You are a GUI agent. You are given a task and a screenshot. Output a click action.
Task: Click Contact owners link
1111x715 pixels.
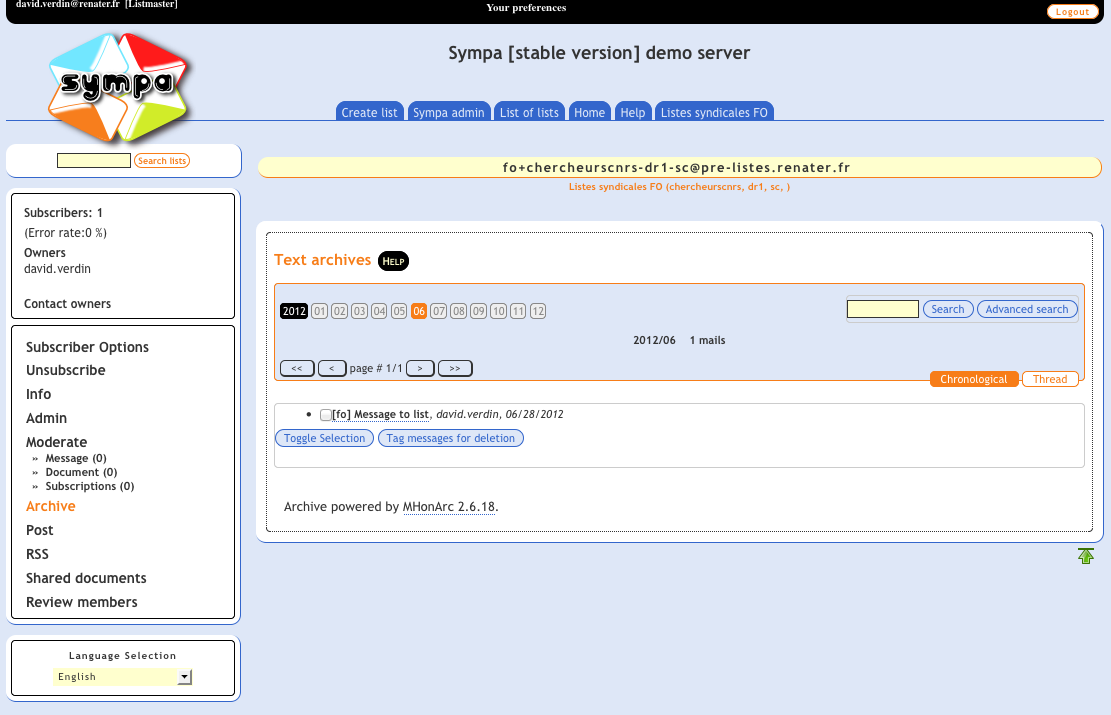coord(67,304)
